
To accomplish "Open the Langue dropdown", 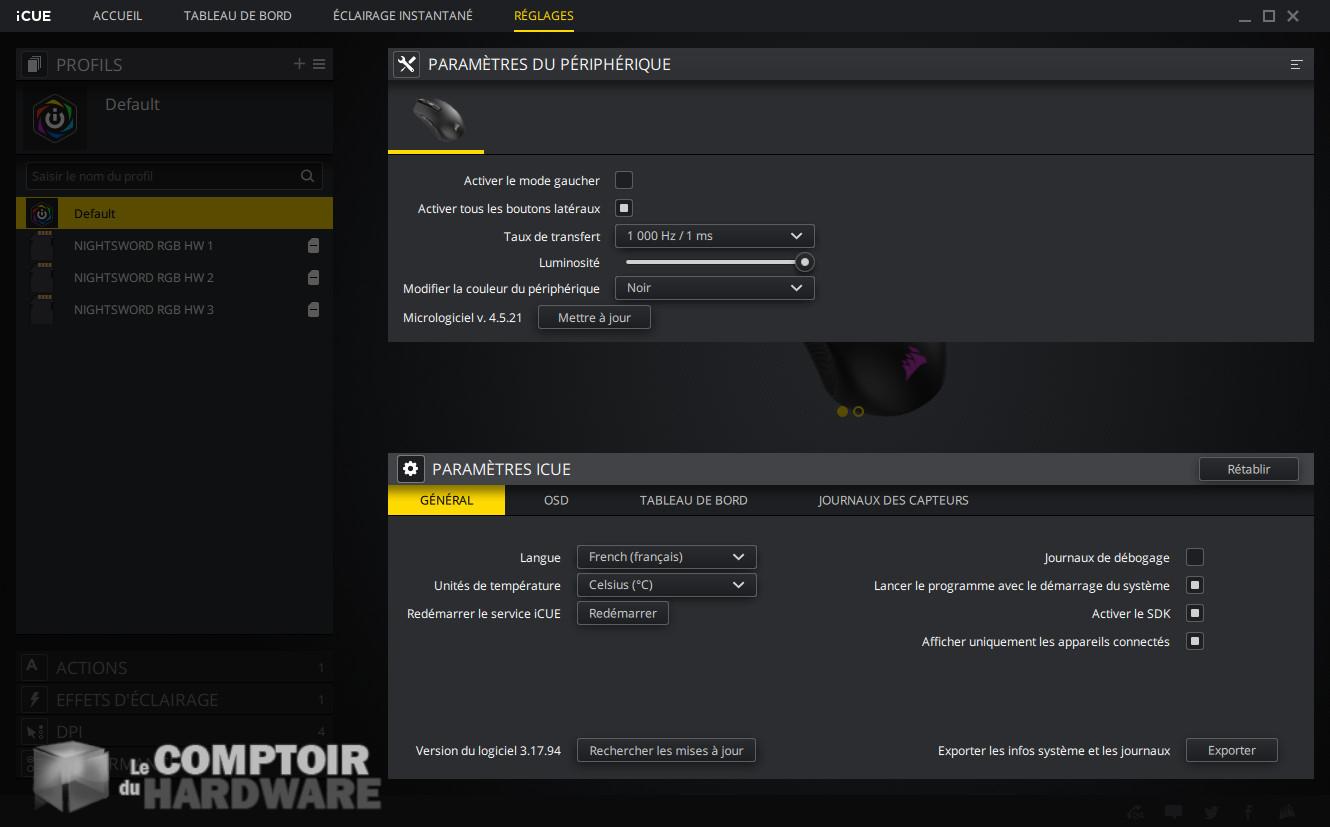I will click(666, 557).
